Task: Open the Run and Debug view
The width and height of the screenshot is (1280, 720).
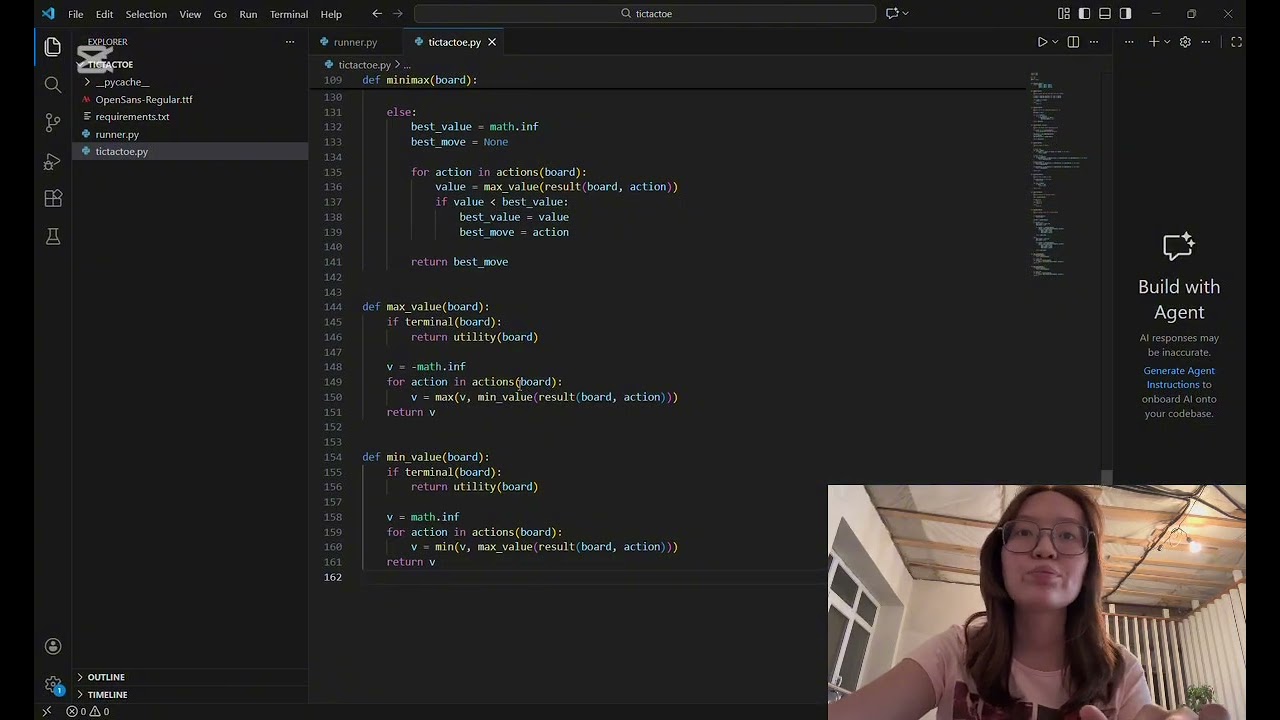Action: tap(53, 161)
